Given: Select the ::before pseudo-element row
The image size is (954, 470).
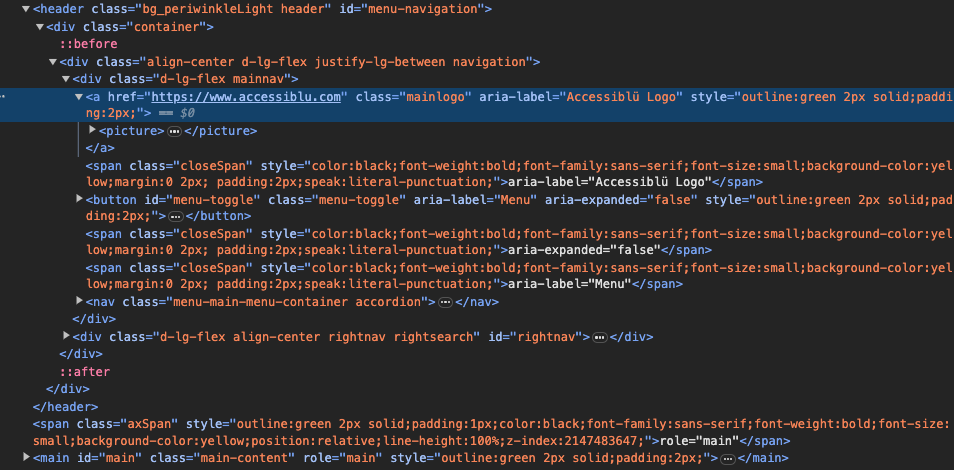Looking at the screenshot, I should pos(87,44).
